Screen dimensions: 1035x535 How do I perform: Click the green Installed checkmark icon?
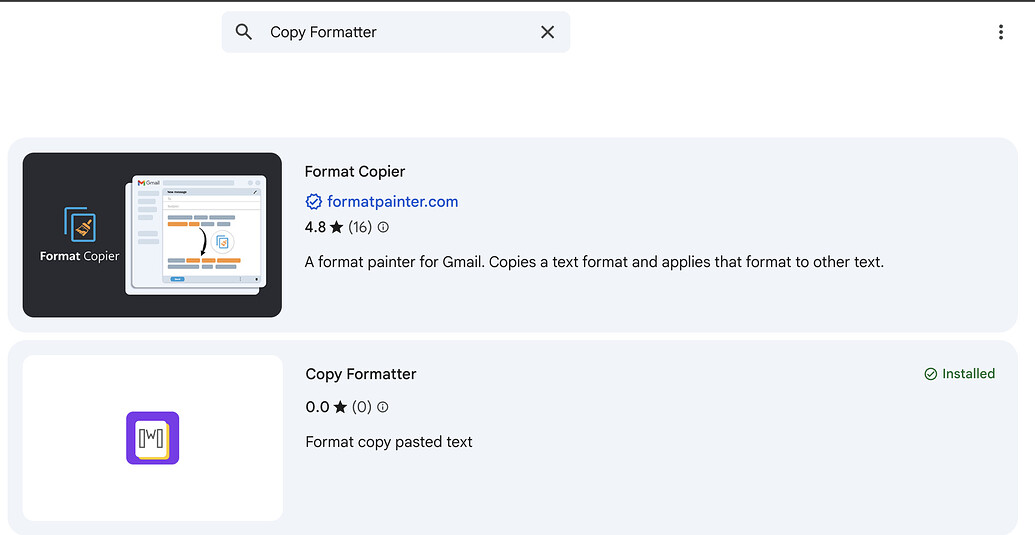click(x=931, y=374)
